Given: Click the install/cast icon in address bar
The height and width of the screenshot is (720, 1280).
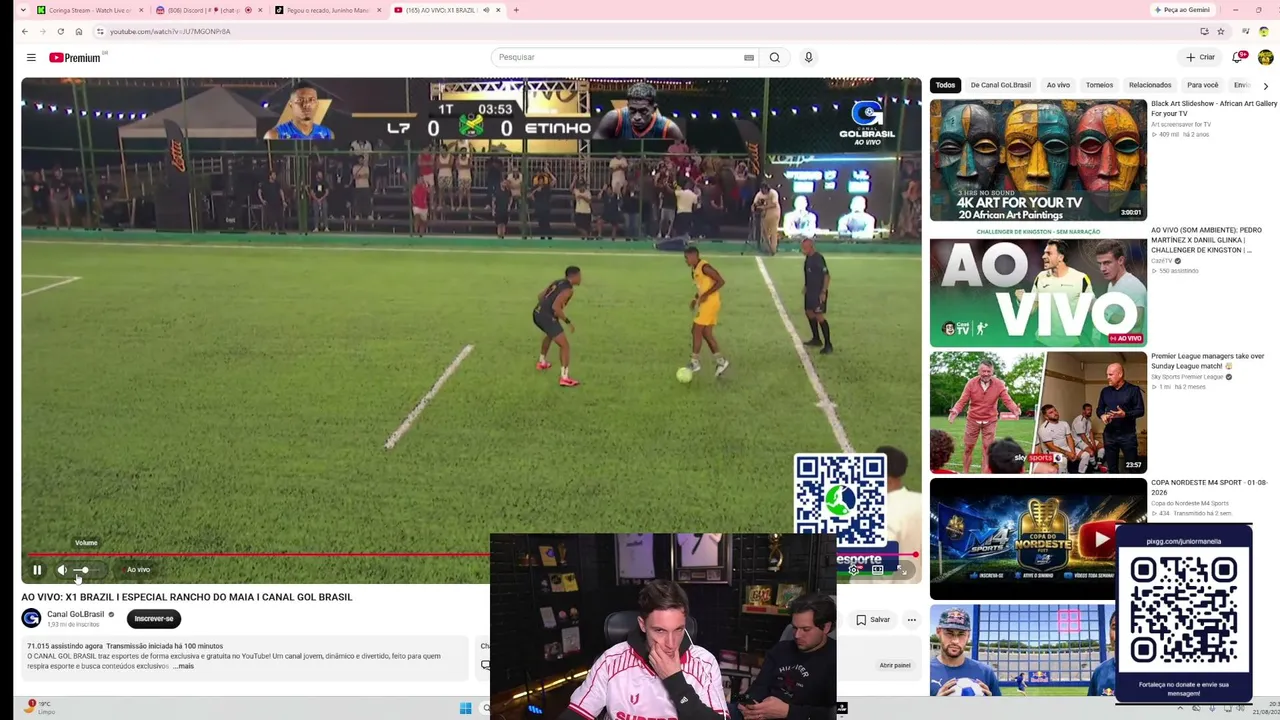Looking at the screenshot, I should [1205, 32].
